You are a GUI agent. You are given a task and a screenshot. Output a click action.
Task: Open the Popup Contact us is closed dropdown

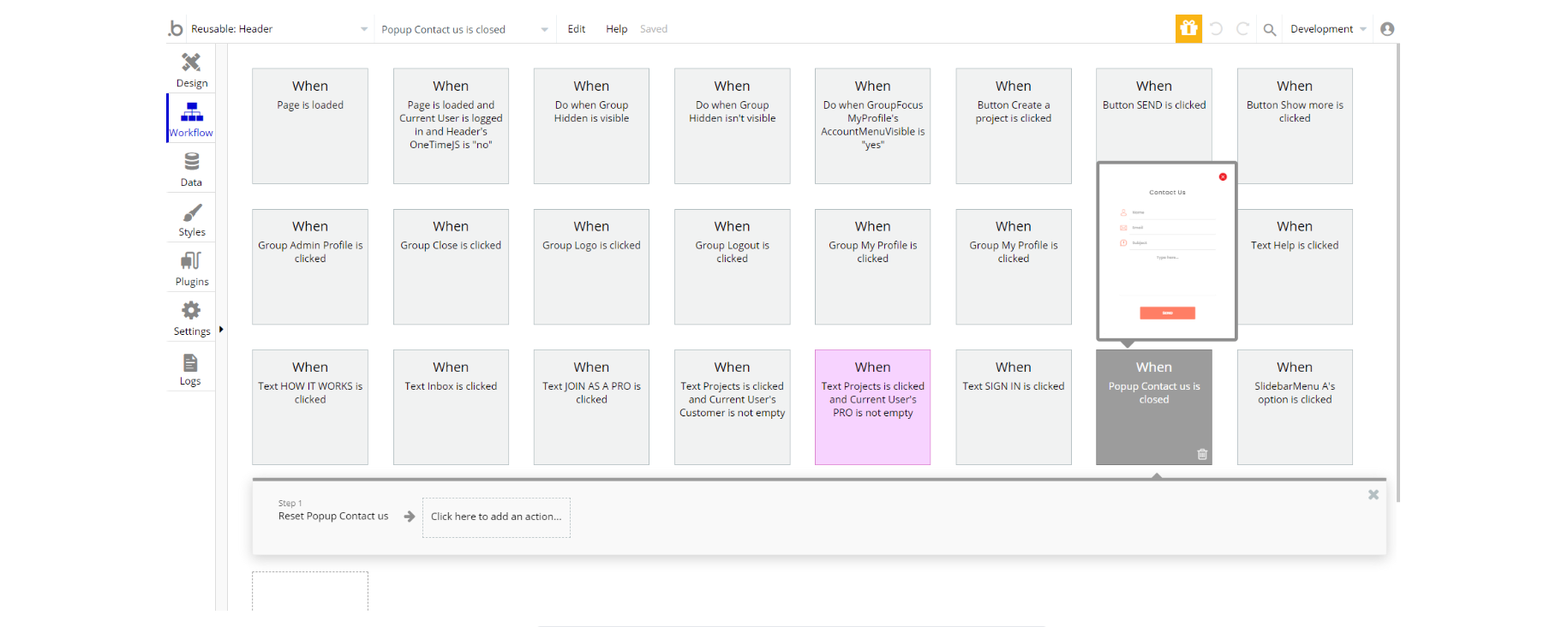click(x=464, y=29)
